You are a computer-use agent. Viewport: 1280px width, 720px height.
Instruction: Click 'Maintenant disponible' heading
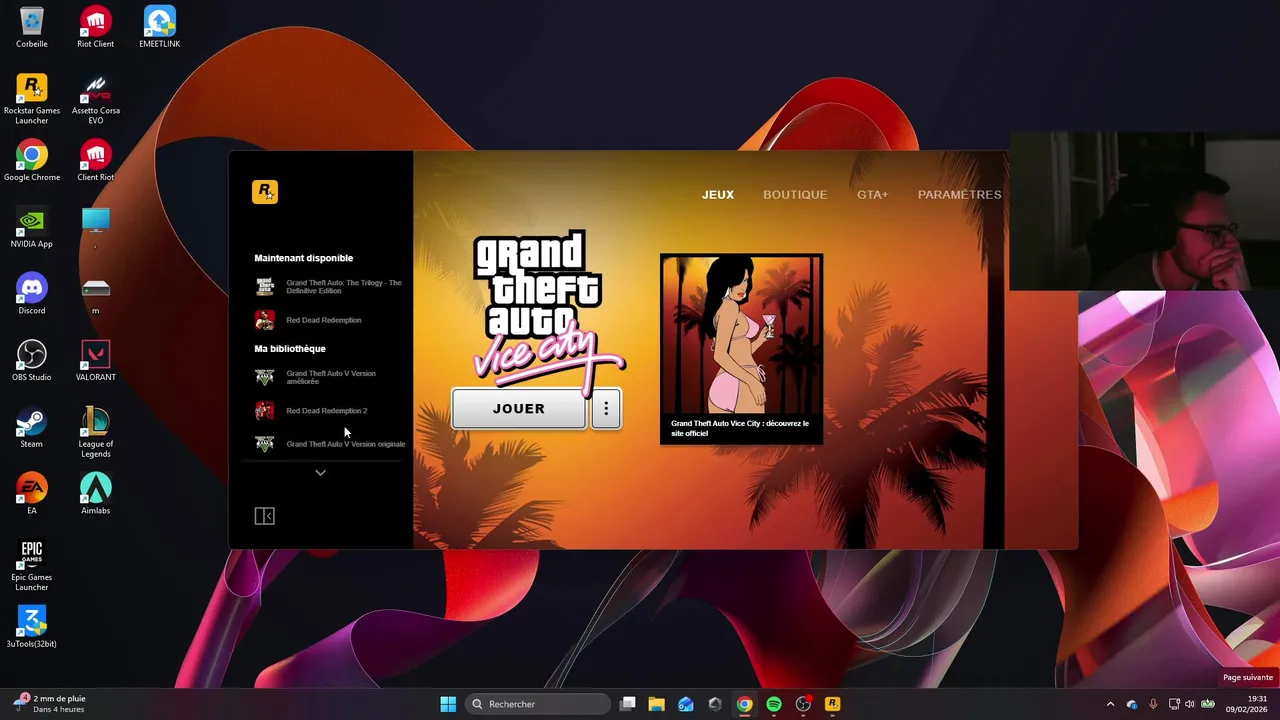(303, 258)
